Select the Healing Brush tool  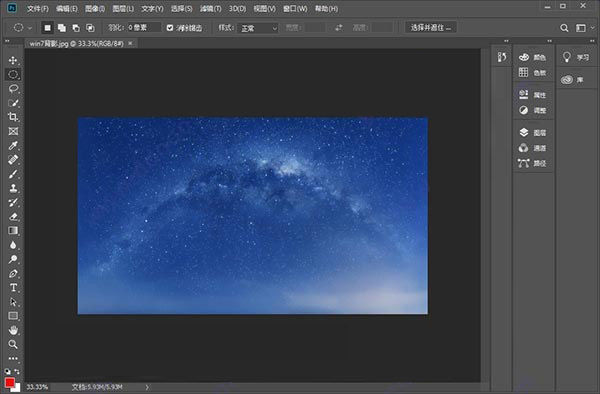tap(13, 160)
